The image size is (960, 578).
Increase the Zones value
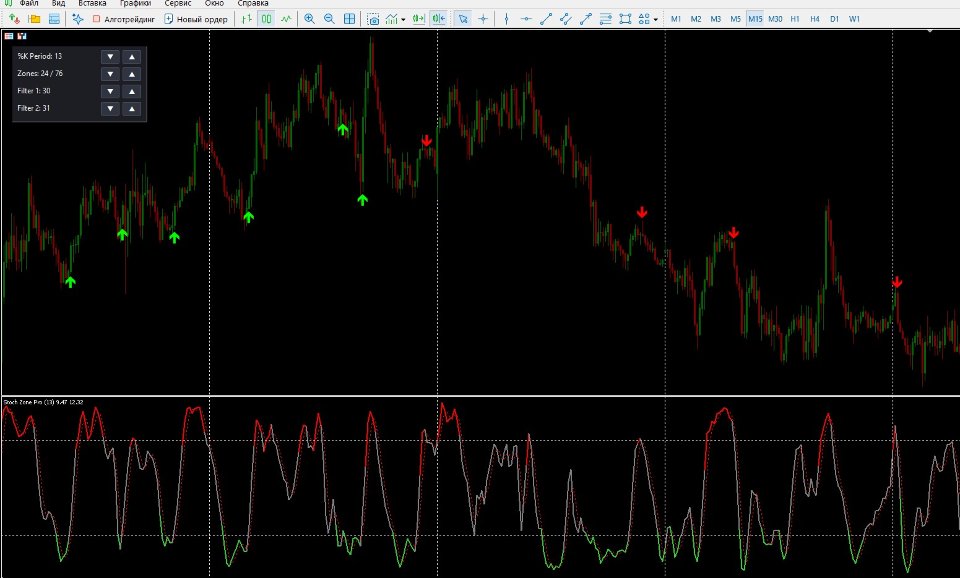tap(132, 74)
